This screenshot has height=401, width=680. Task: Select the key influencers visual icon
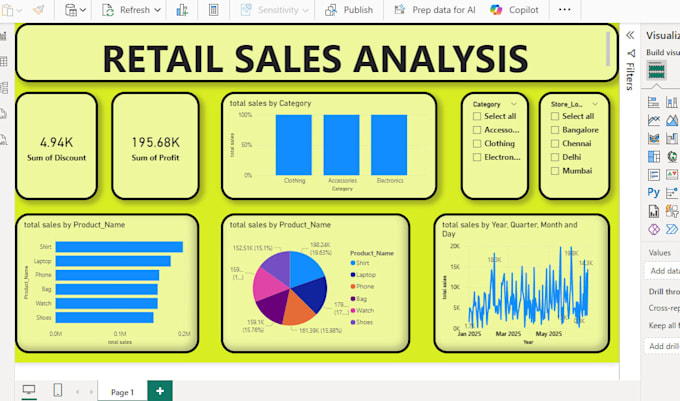point(672,192)
